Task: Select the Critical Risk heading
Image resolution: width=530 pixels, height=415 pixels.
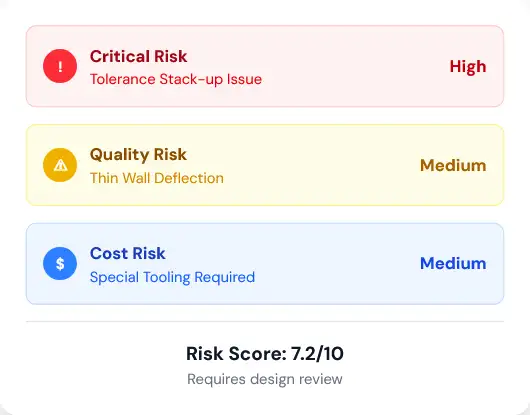Action: (138, 56)
